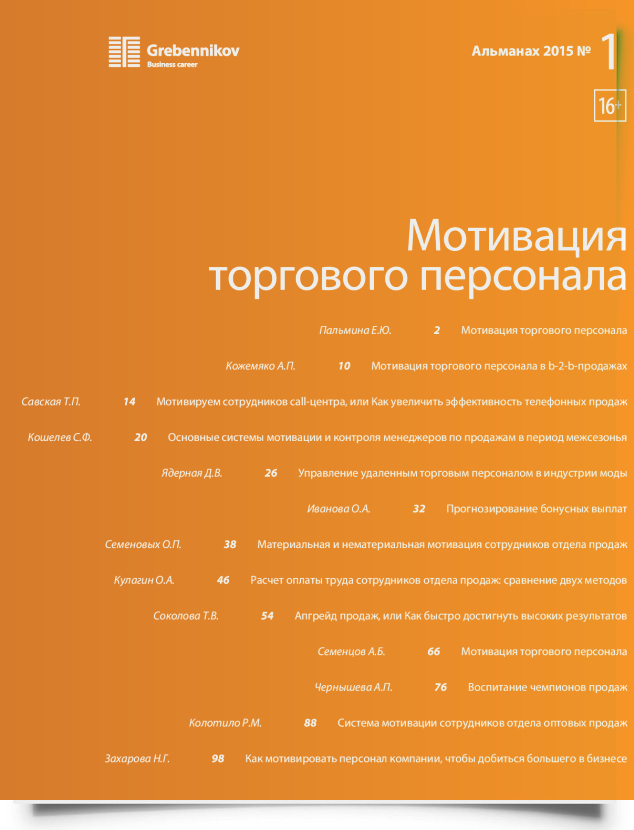This screenshot has height=830, width=634.
Task: Click page number 38
Action: click(230, 544)
